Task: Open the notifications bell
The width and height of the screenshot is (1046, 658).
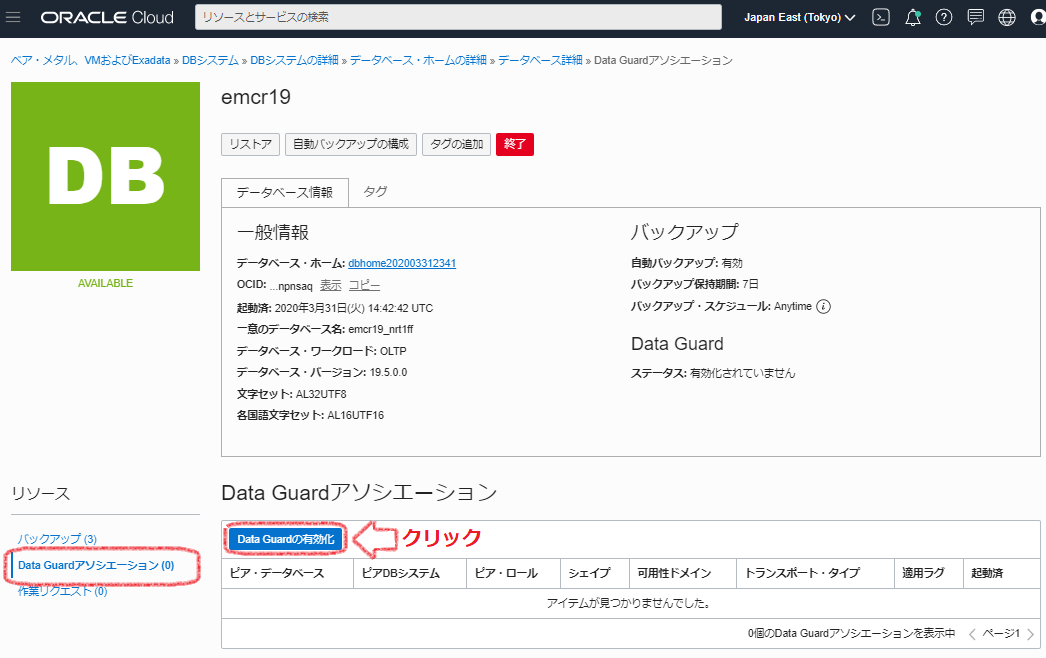Action: [x=913, y=17]
